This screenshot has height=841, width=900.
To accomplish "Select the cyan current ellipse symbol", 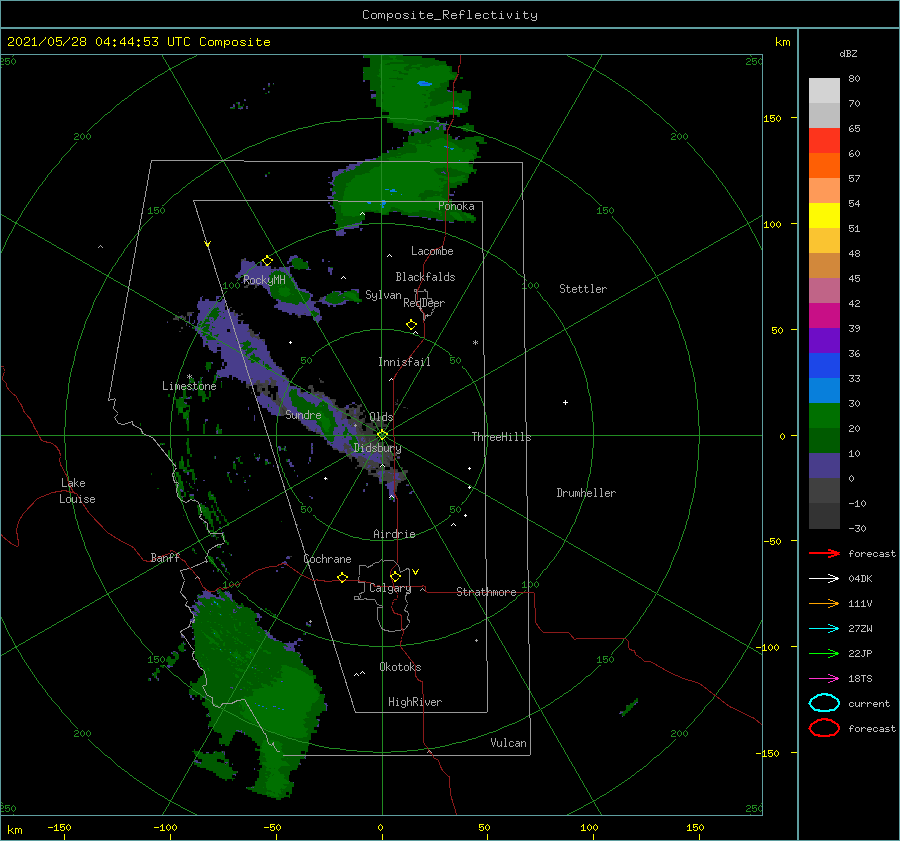I will click(x=824, y=703).
